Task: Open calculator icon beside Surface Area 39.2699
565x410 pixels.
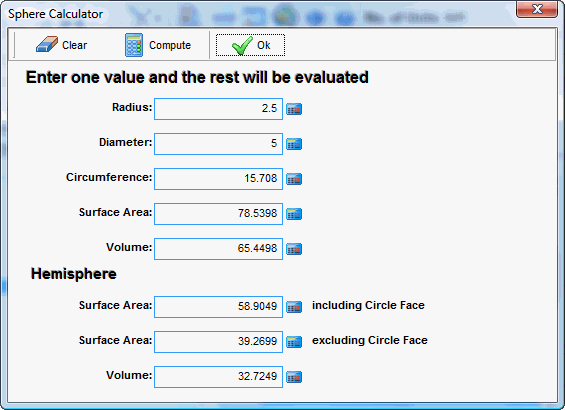Action: [x=294, y=342]
